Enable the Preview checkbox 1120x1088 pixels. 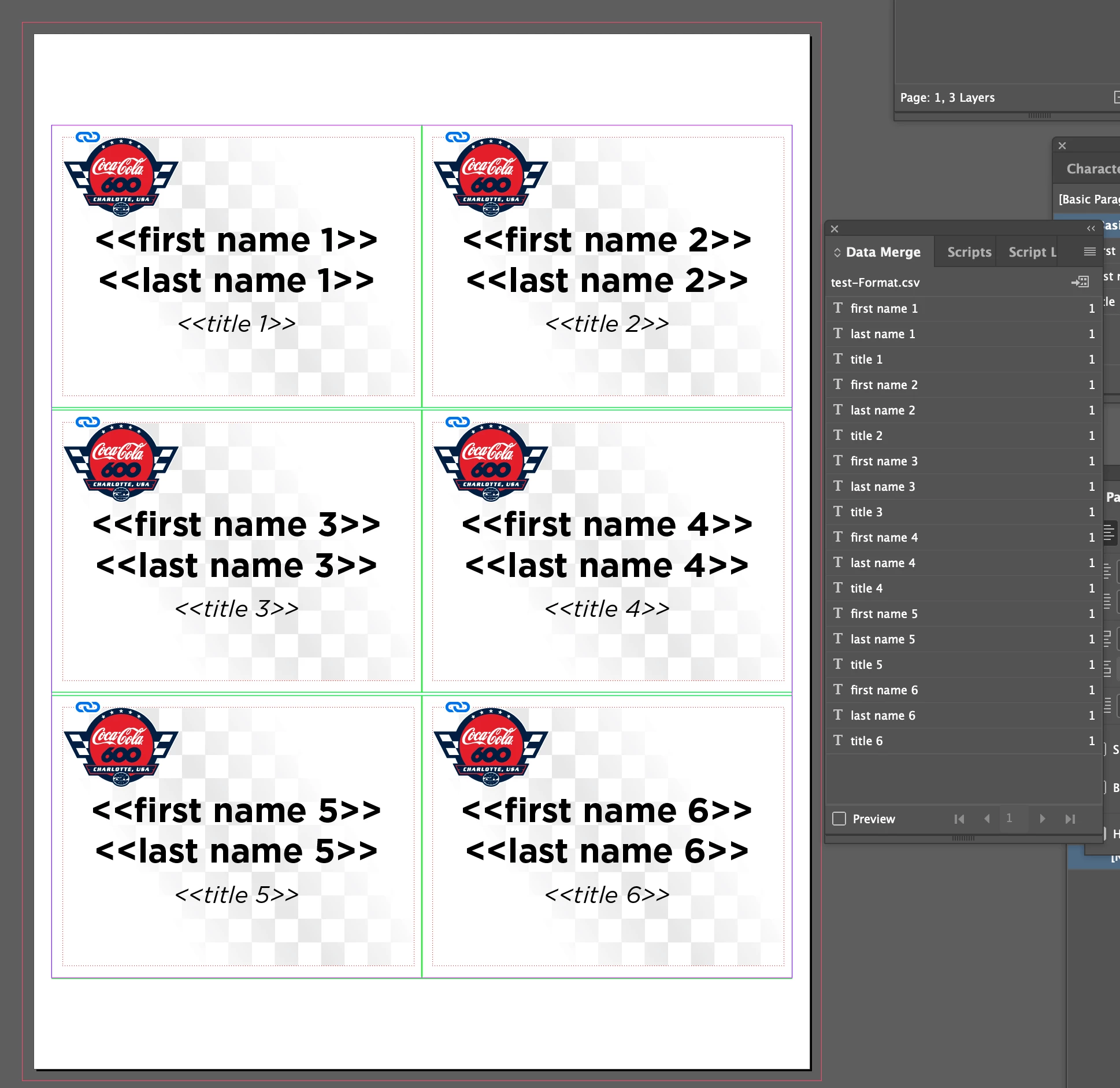(x=839, y=819)
